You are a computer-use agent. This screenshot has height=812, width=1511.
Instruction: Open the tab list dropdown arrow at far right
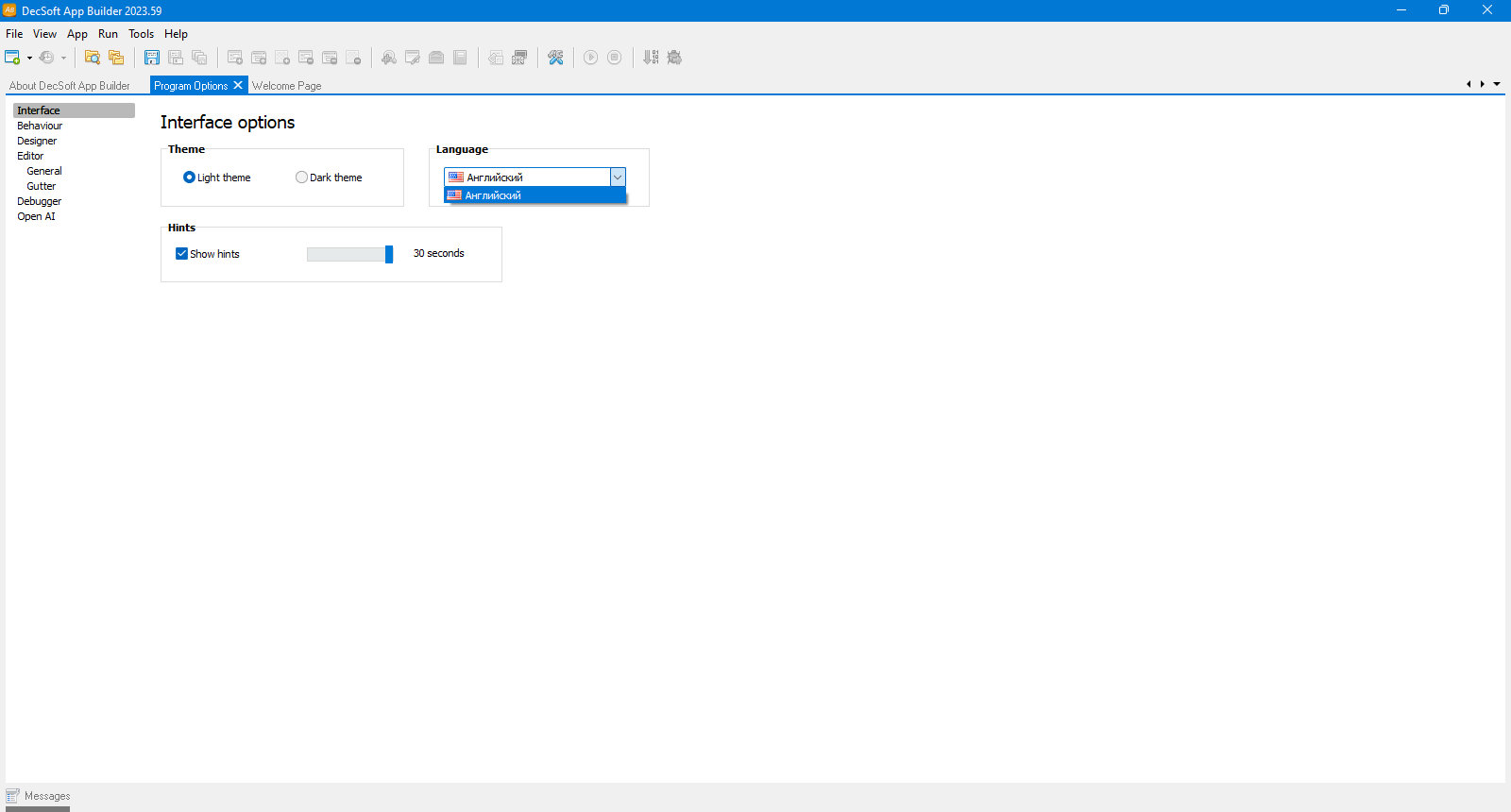coord(1497,84)
